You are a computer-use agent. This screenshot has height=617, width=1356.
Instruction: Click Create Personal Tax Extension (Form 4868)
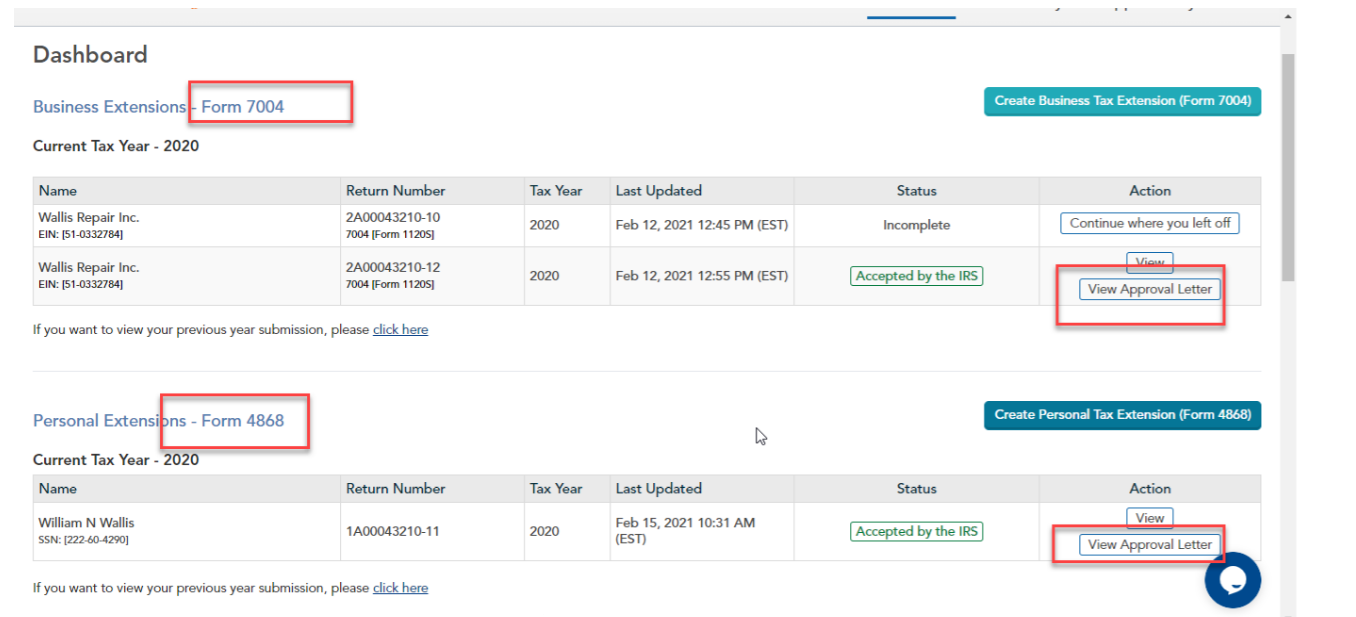pos(1121,415)
